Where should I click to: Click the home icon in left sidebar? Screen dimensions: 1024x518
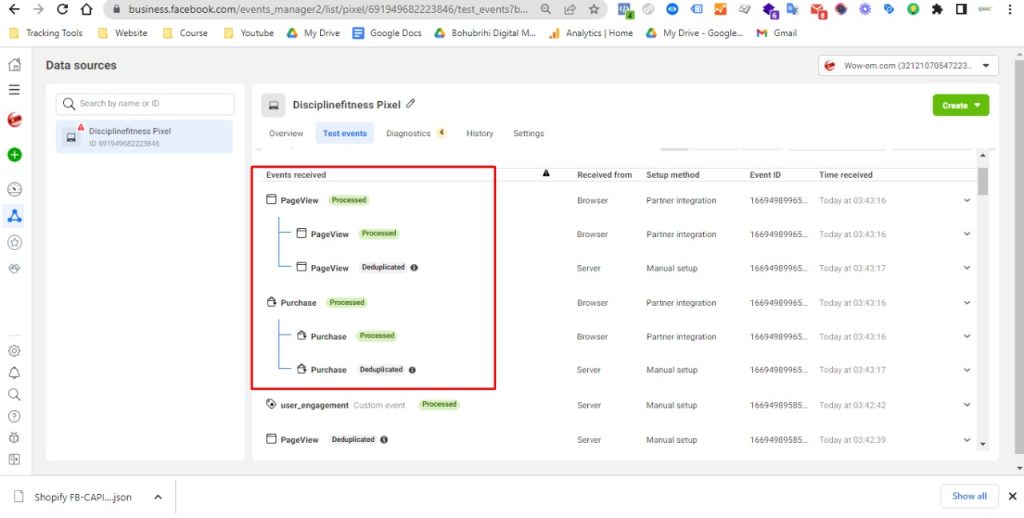pos(14,65)
